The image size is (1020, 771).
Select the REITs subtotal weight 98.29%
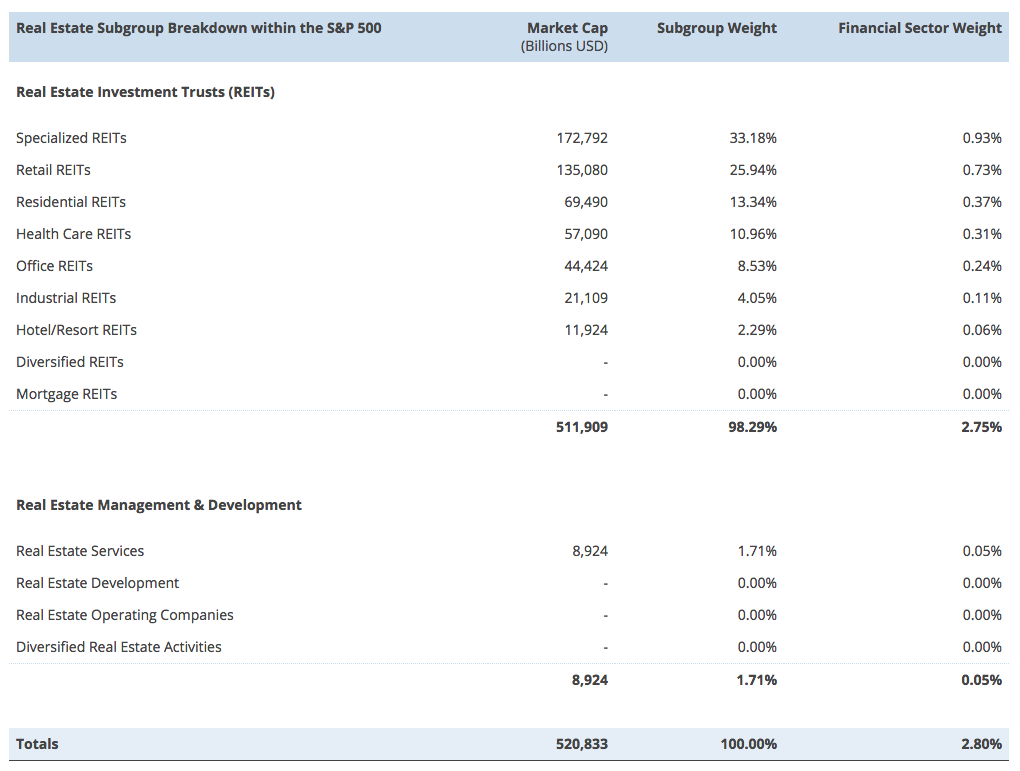(x=752, y=427)
